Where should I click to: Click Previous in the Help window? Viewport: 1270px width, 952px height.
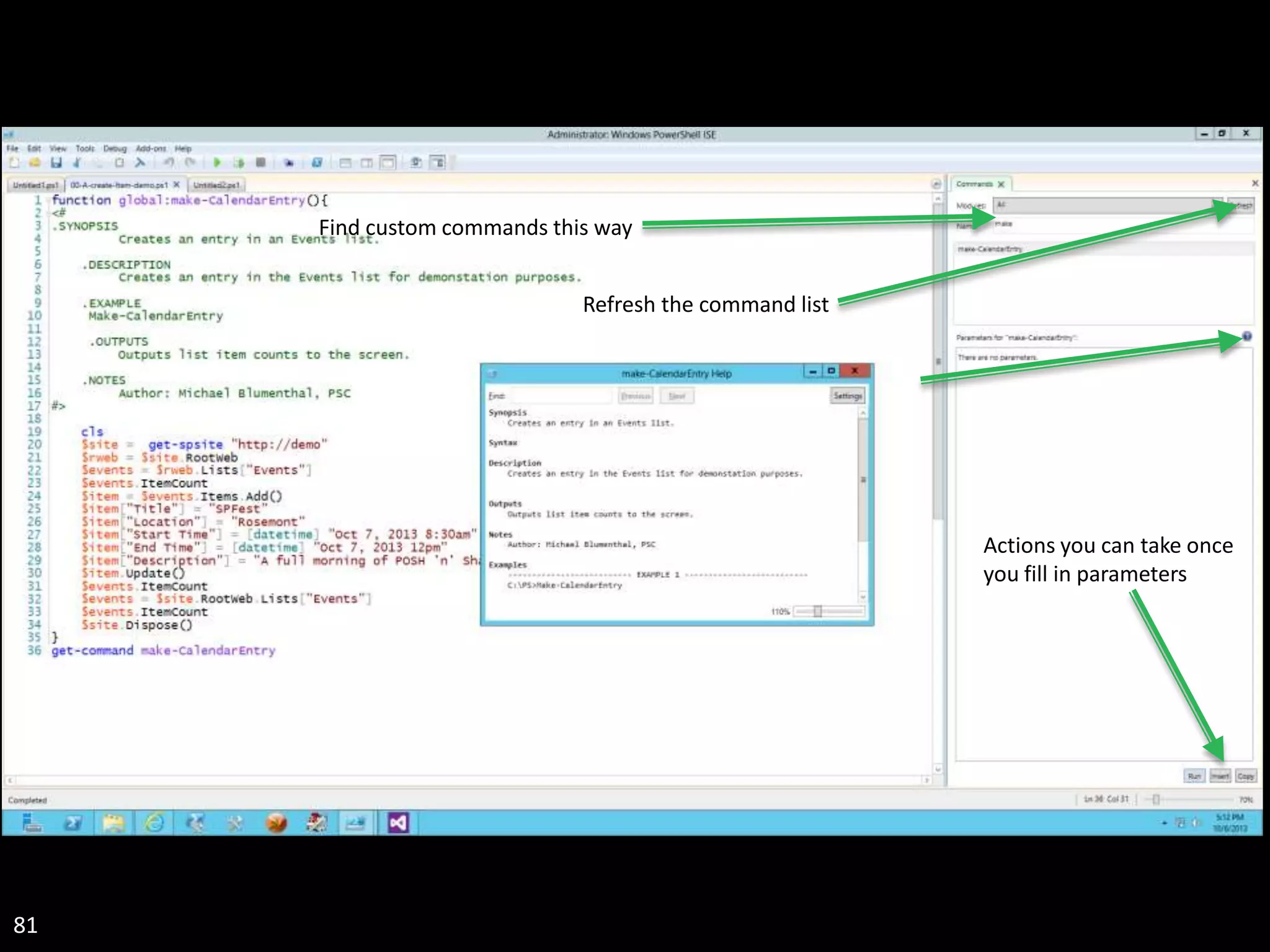click(x=636, y=395)
